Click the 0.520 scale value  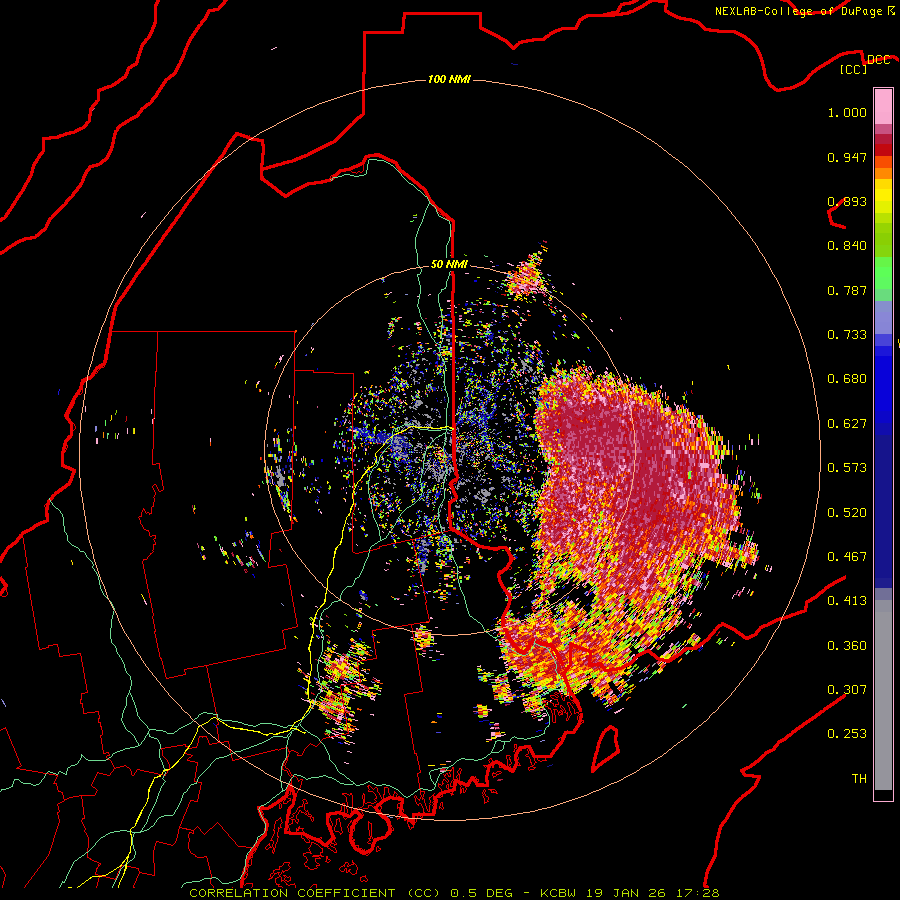(847, 512)
